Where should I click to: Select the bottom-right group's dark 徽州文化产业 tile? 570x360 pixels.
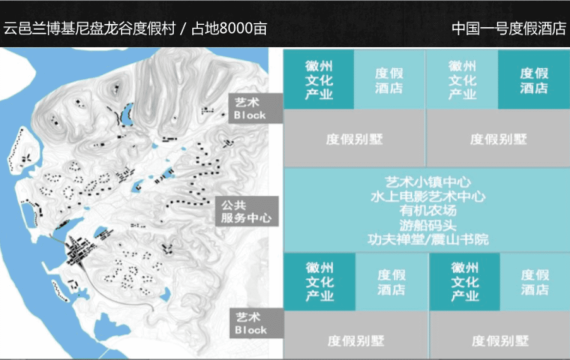[465, 282]
